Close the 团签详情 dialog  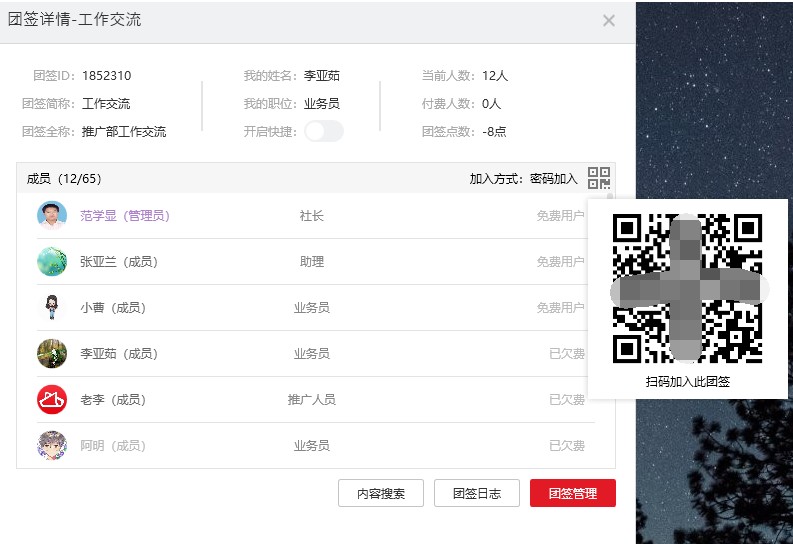pos(609,20)
